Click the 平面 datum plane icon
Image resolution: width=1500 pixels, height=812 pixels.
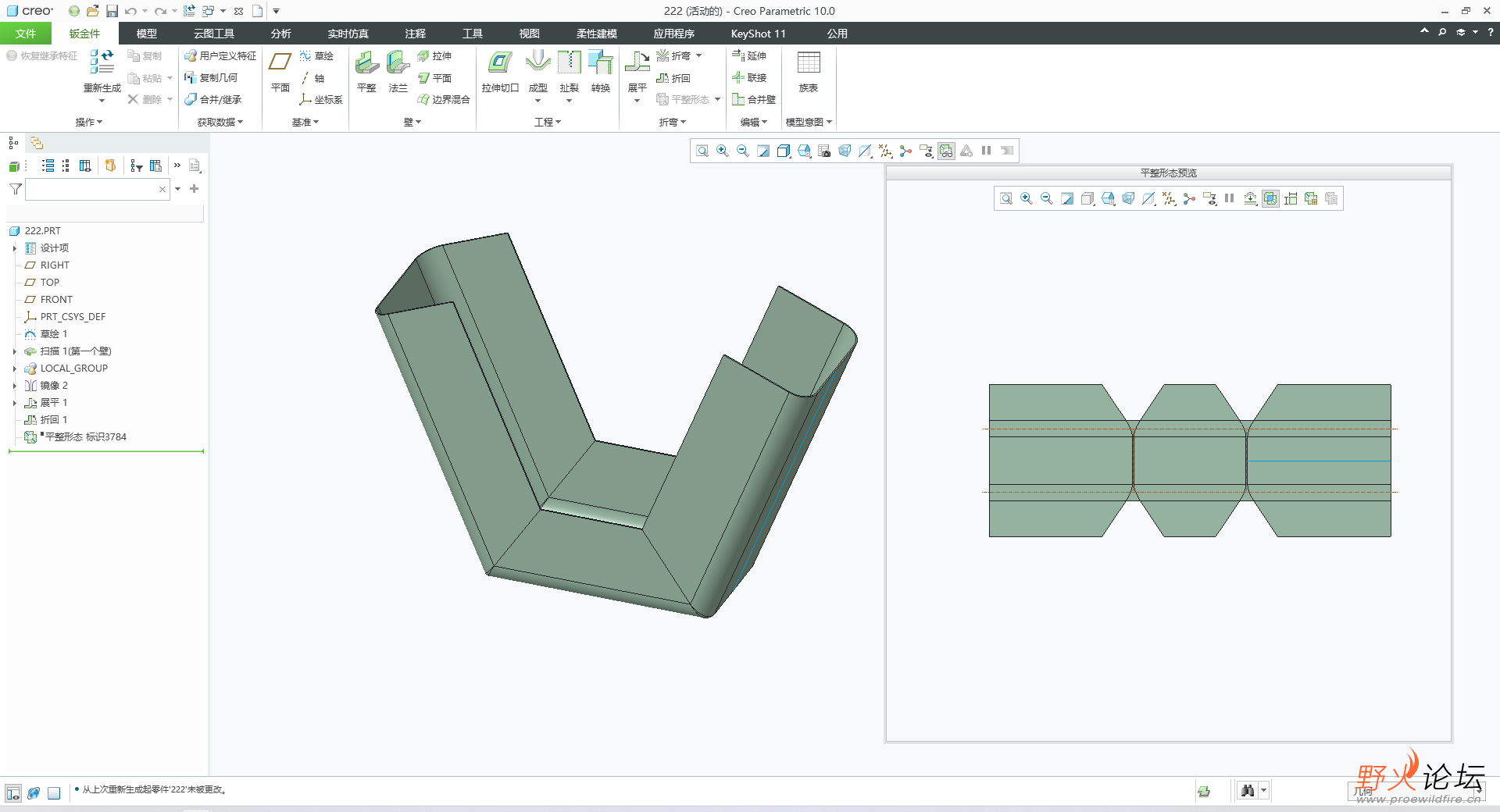point(280,62)
